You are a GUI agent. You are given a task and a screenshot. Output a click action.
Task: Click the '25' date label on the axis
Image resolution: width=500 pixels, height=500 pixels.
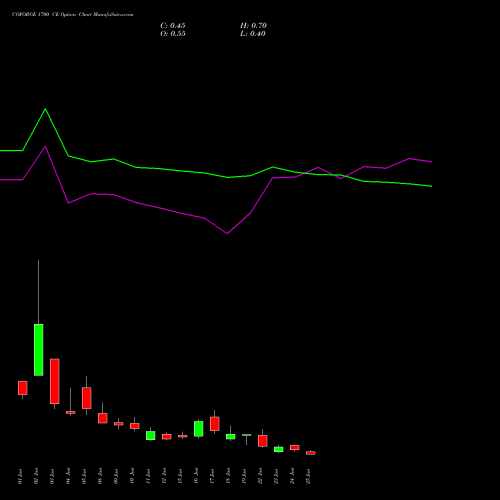(308, 476)
